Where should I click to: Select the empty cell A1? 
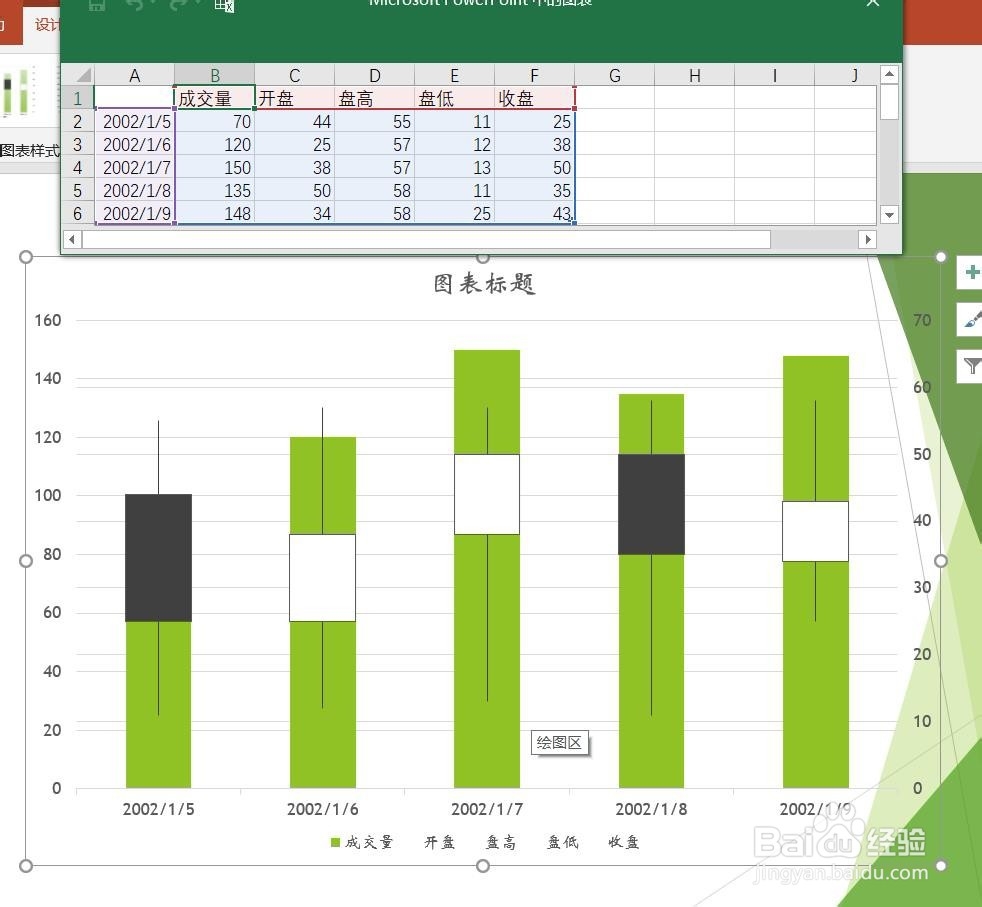point(134,98)
